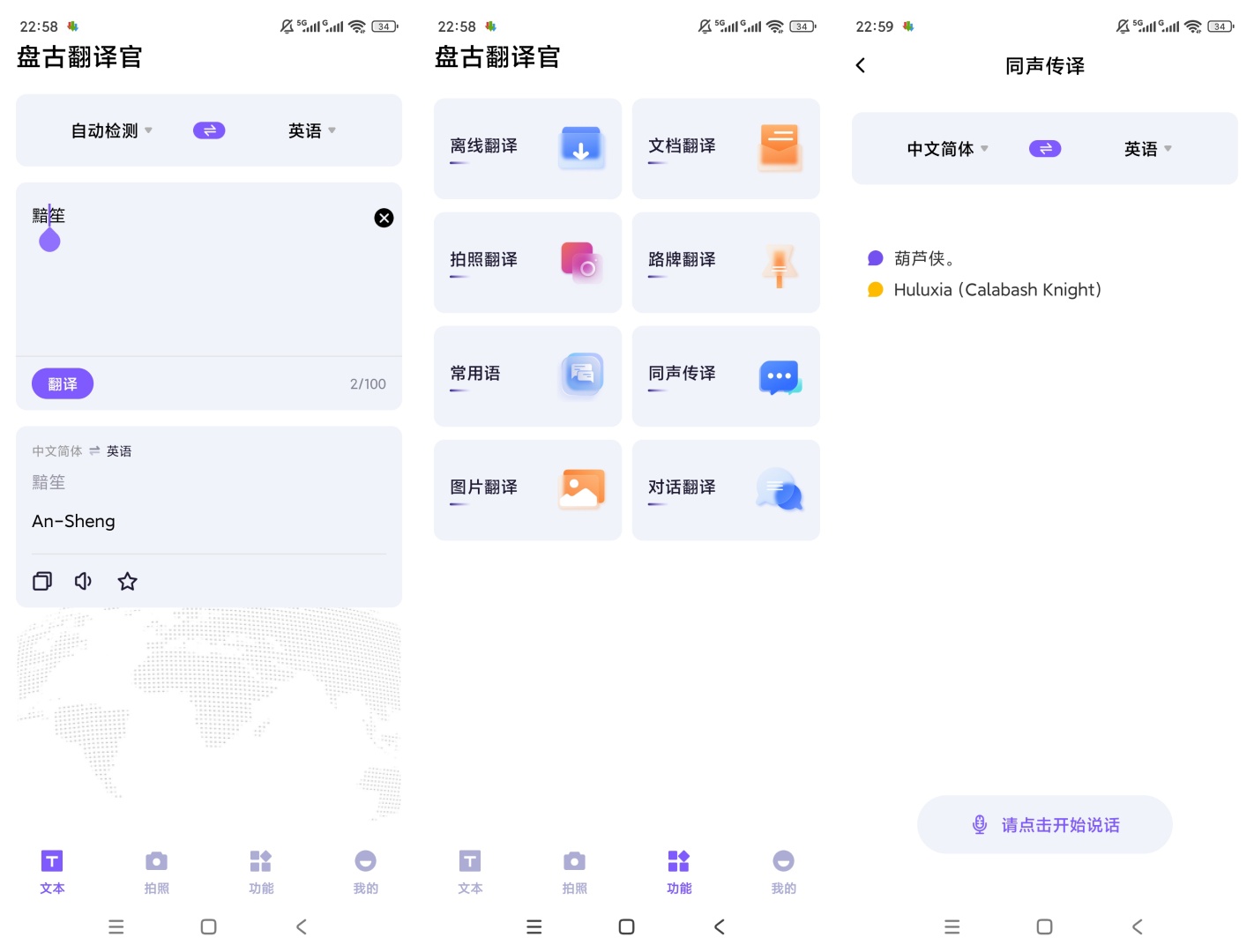Tap the Huluxia (Calabash Knight) translated line
Screen dimensions: 1254x952
[x=997, y=290]
